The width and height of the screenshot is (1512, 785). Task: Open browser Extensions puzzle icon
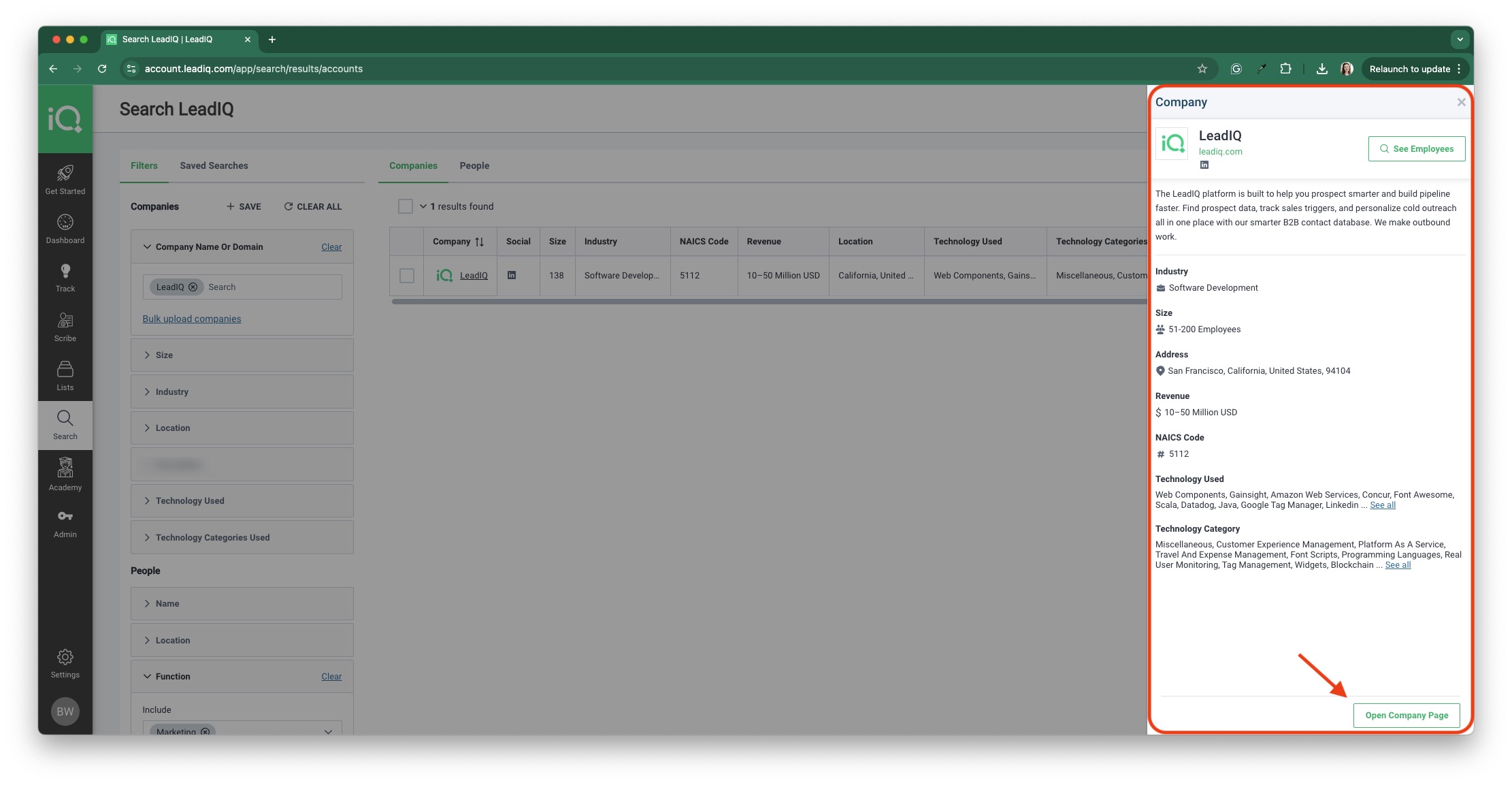pos(1285,69)
